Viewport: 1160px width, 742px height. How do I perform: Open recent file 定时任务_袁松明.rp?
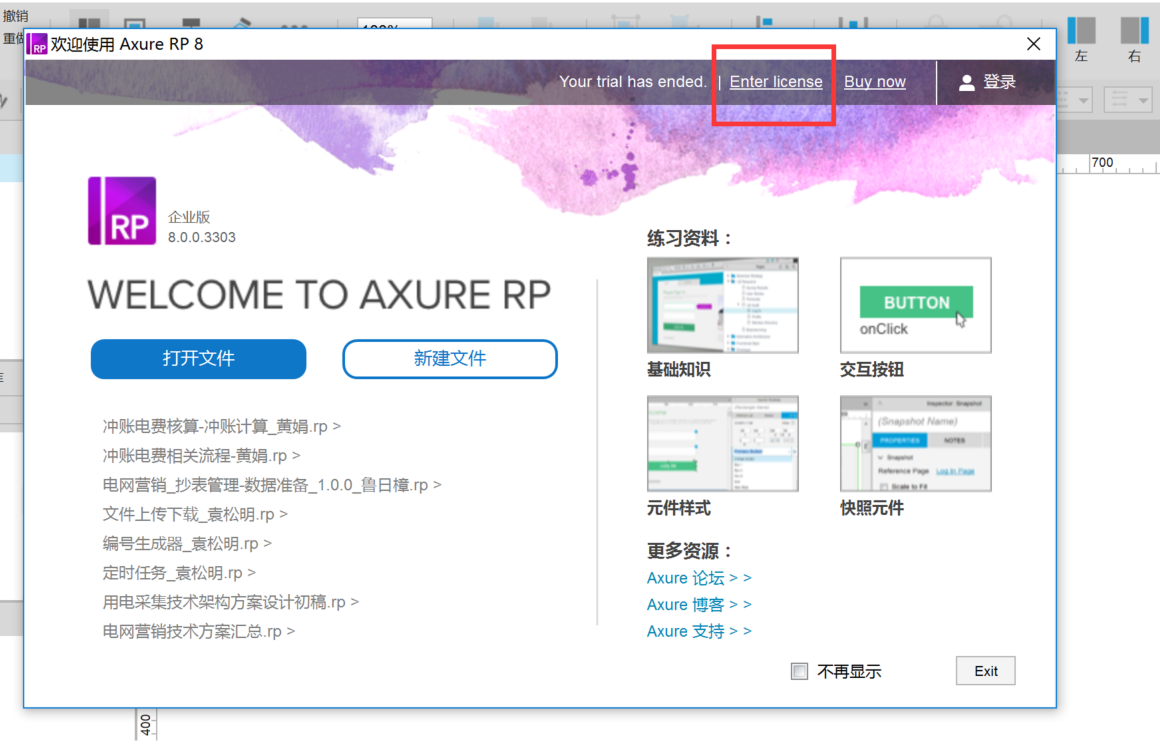[178, 573]
